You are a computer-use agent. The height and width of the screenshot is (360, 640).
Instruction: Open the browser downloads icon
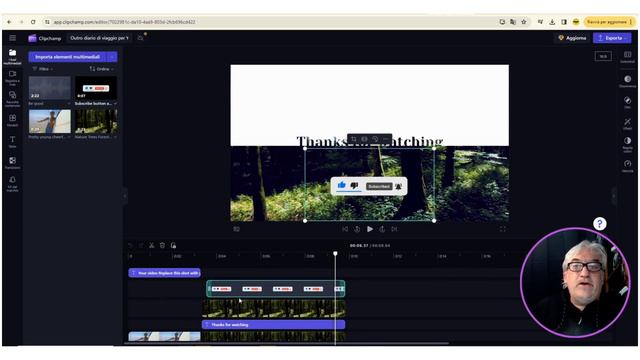tap(552, 22)
